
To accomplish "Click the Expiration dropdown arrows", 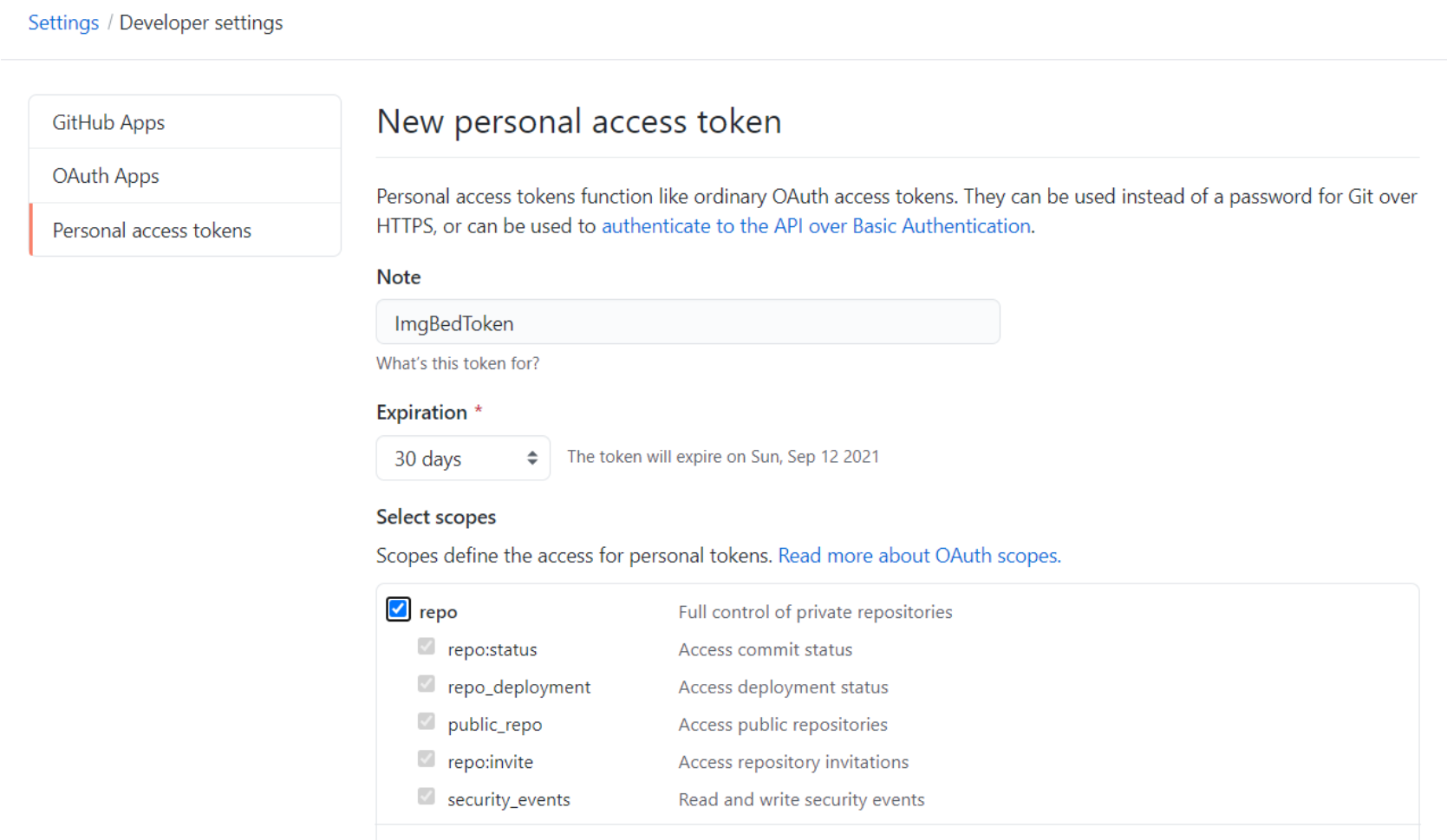I will pyautogui.click(x=532, y=458).
